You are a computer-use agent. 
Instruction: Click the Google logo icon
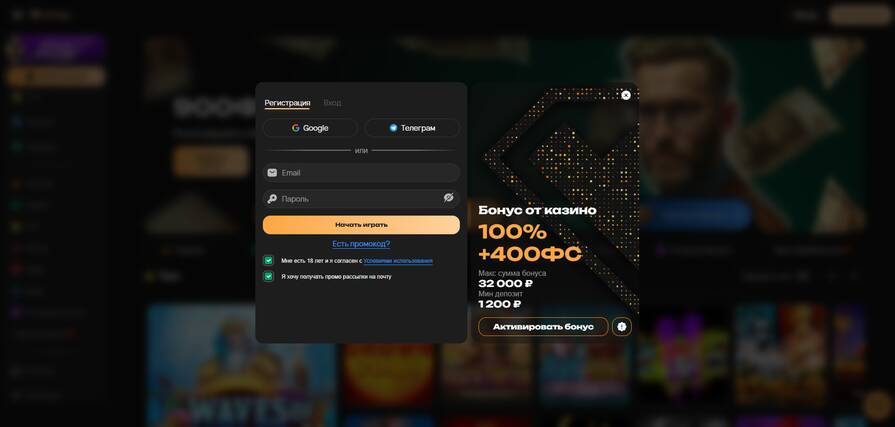[x=296, y=128]
